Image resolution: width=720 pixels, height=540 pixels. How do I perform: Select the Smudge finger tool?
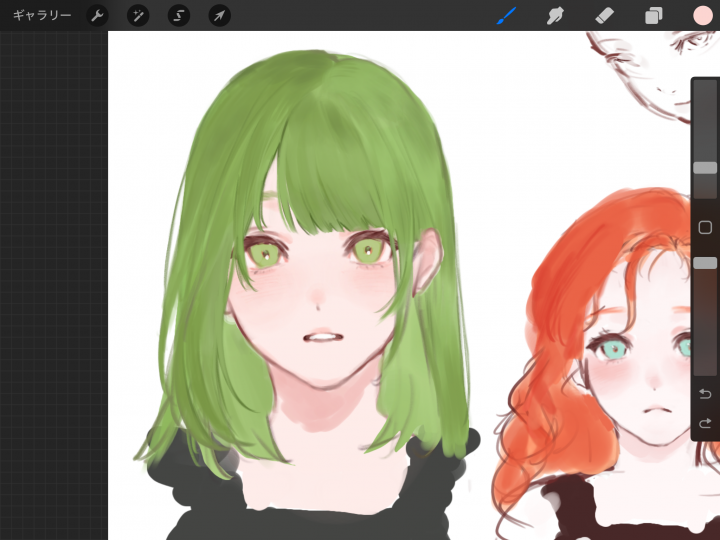click(555, 16)
